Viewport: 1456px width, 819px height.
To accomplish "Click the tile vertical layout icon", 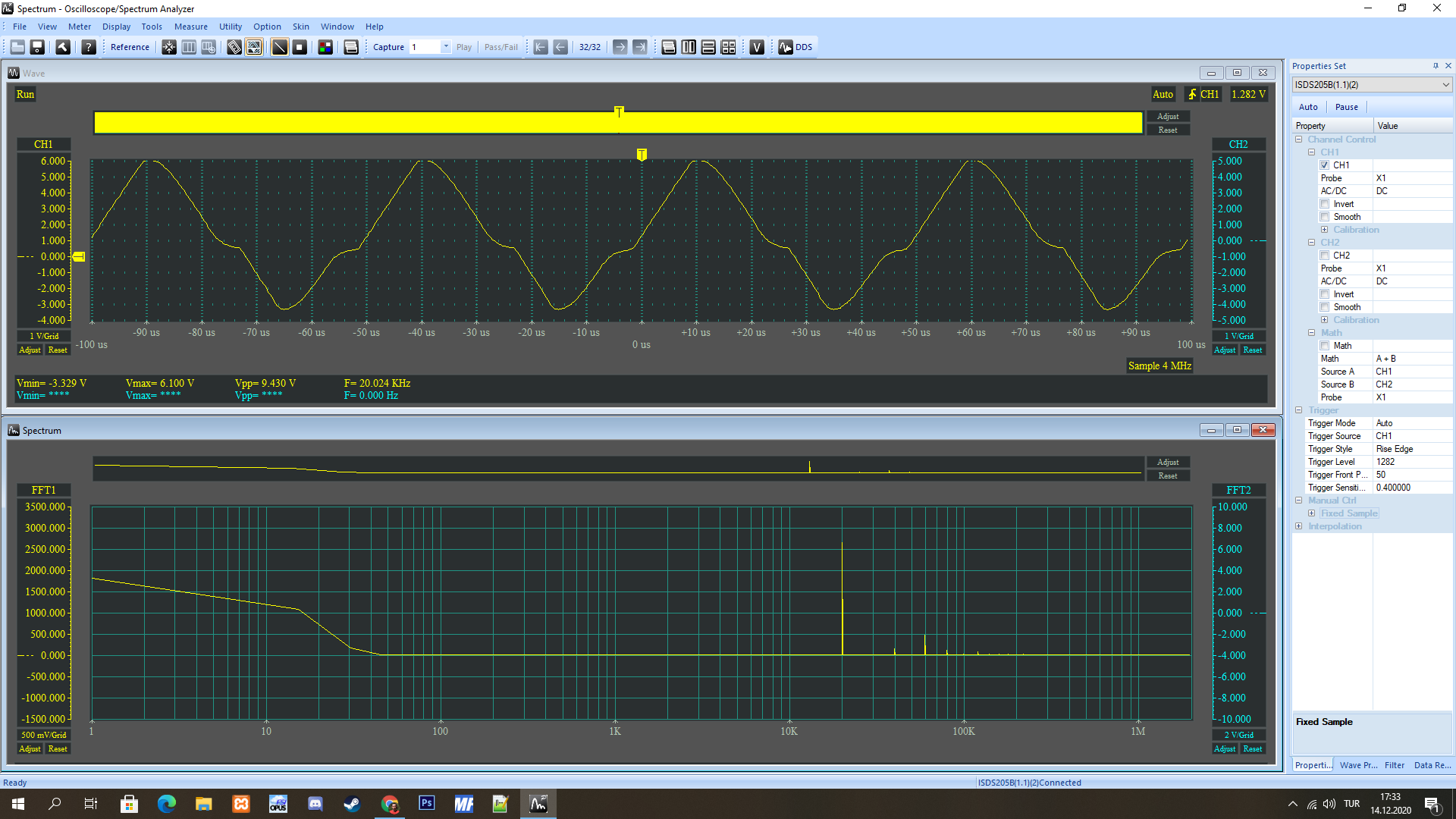I will coord(689,47).
